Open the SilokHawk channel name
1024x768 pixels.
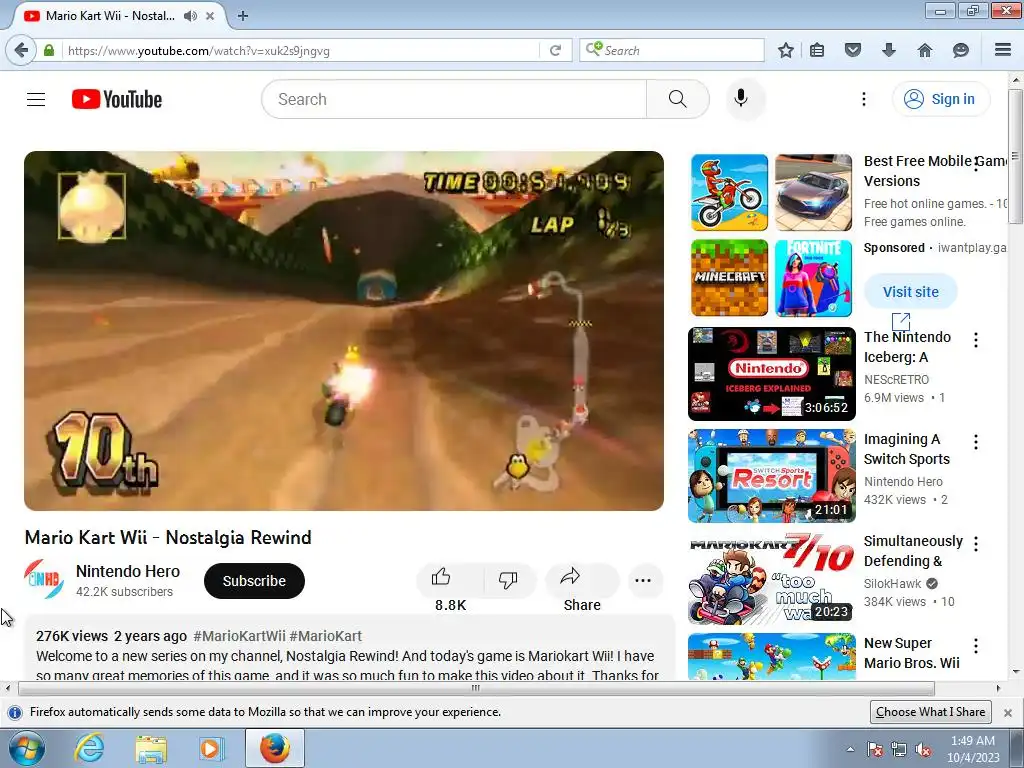point(892,583)
